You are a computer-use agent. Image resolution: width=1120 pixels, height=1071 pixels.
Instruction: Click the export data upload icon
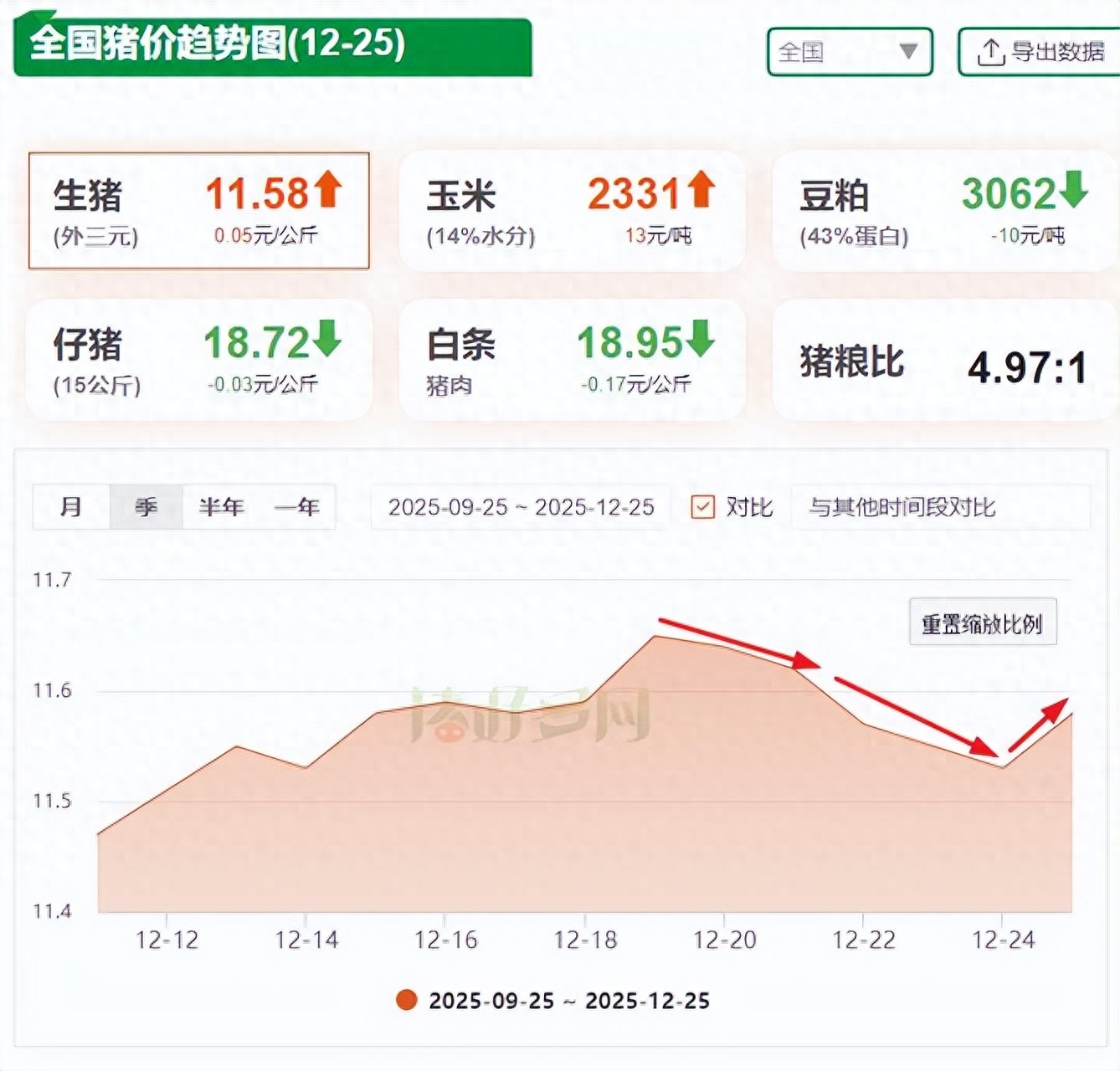(990, 52)
